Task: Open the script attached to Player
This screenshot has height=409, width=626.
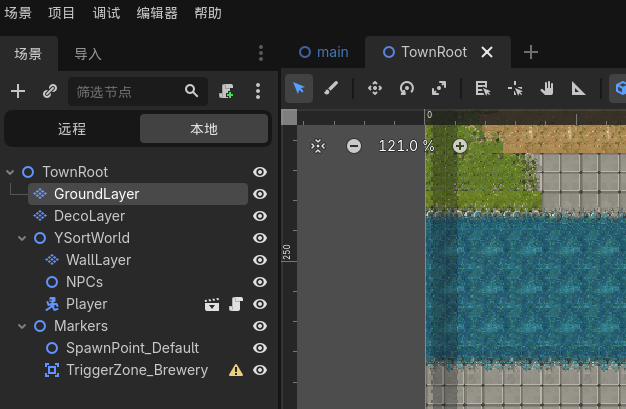Action: 236,304
